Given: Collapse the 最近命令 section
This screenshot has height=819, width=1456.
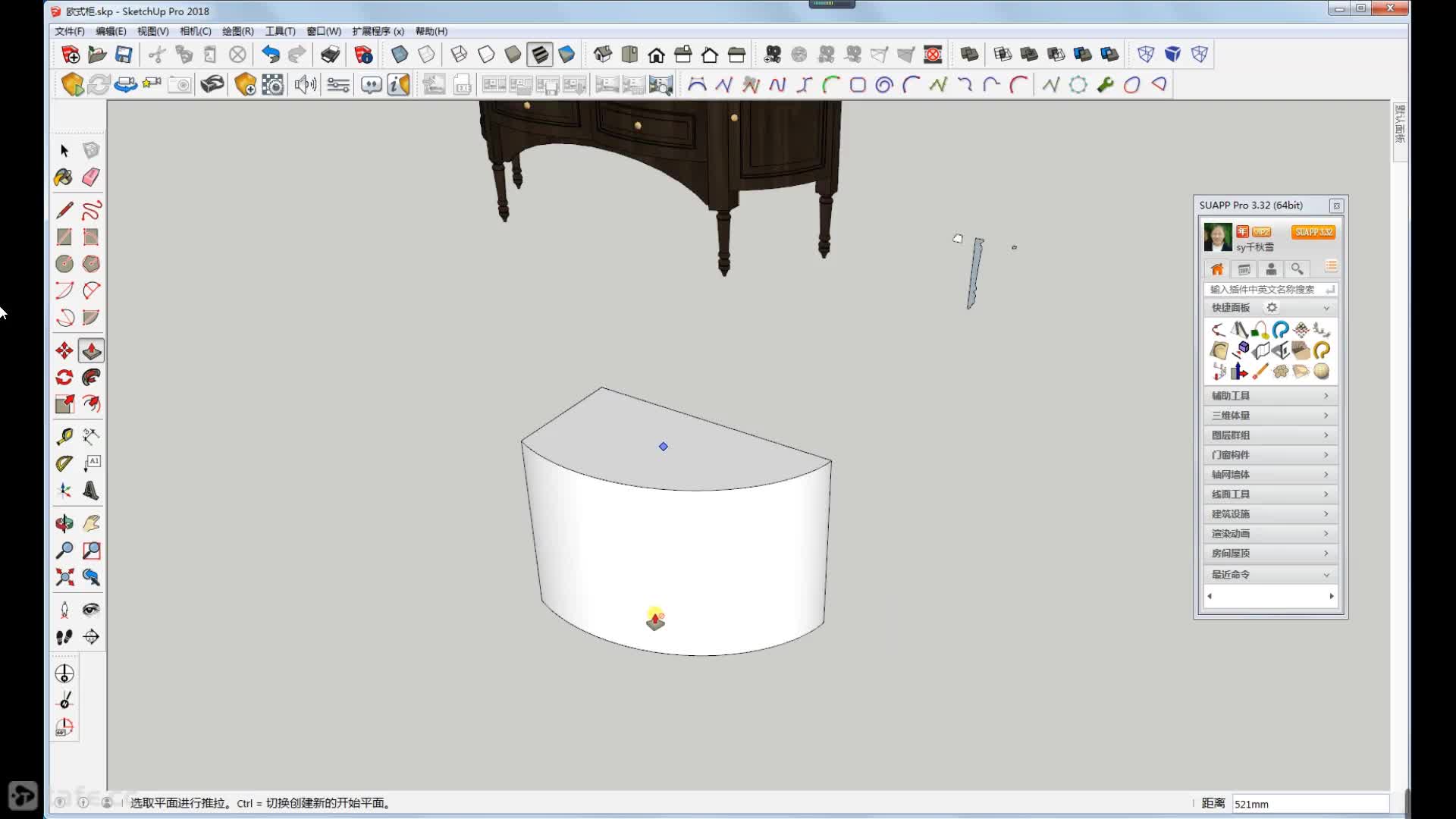Looking at the screenshot, I should pyautogui.click(x=1270, y=575).
